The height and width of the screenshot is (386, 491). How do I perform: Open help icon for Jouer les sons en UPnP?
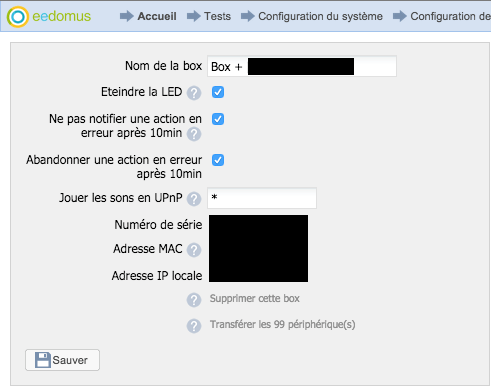pyautogui.click(x=194, y=199)
